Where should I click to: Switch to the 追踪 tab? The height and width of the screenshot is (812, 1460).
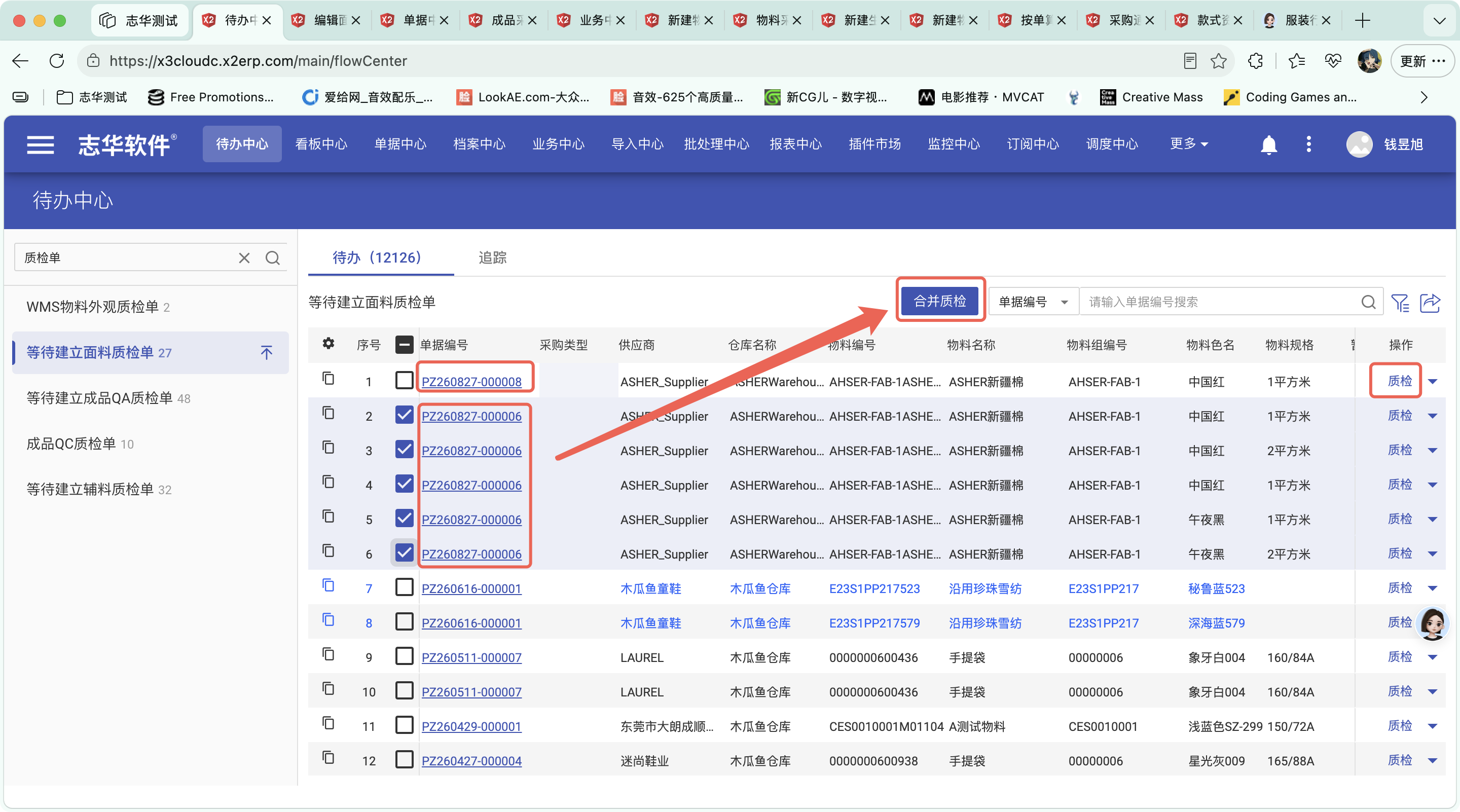point(492,258)
